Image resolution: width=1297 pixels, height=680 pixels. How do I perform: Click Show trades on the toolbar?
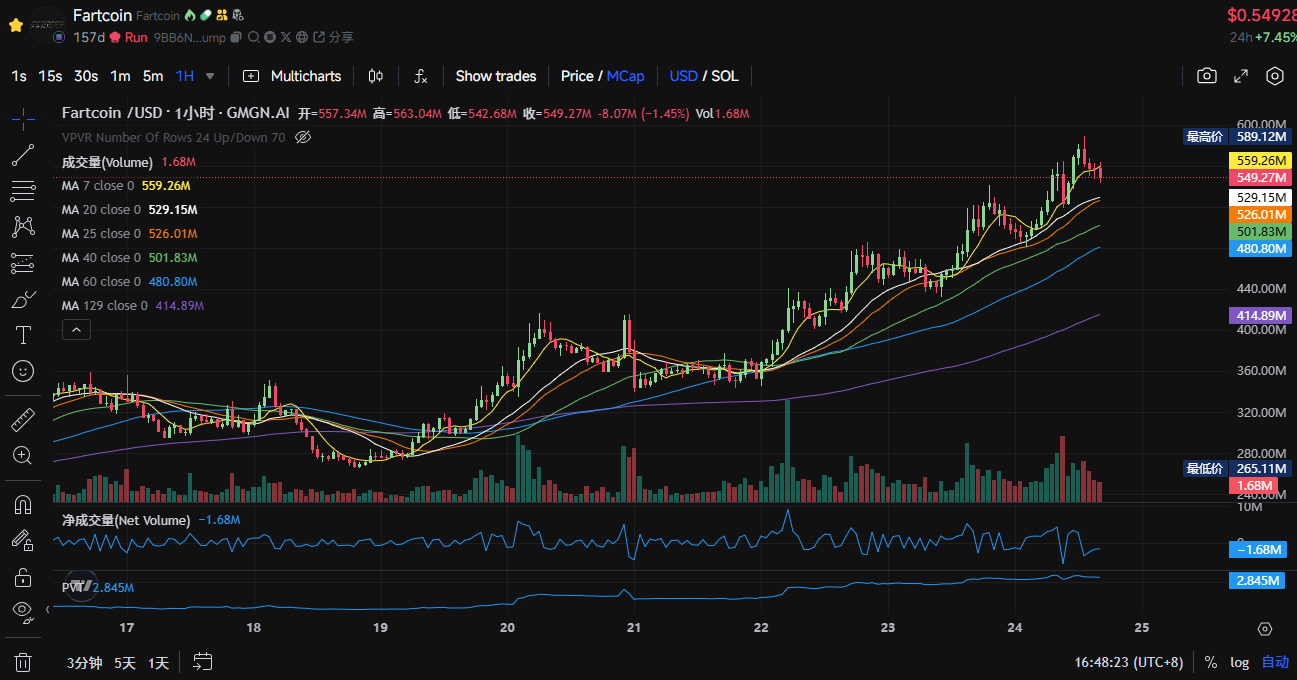click(x=495, y=76)
